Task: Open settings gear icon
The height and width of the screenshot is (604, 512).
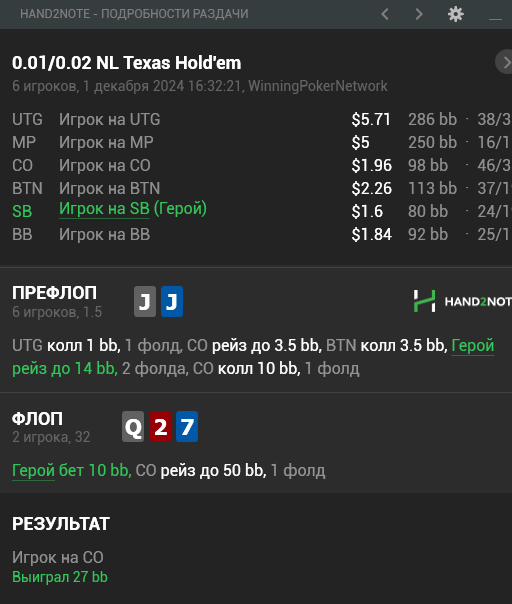Action: pos(455,14)
